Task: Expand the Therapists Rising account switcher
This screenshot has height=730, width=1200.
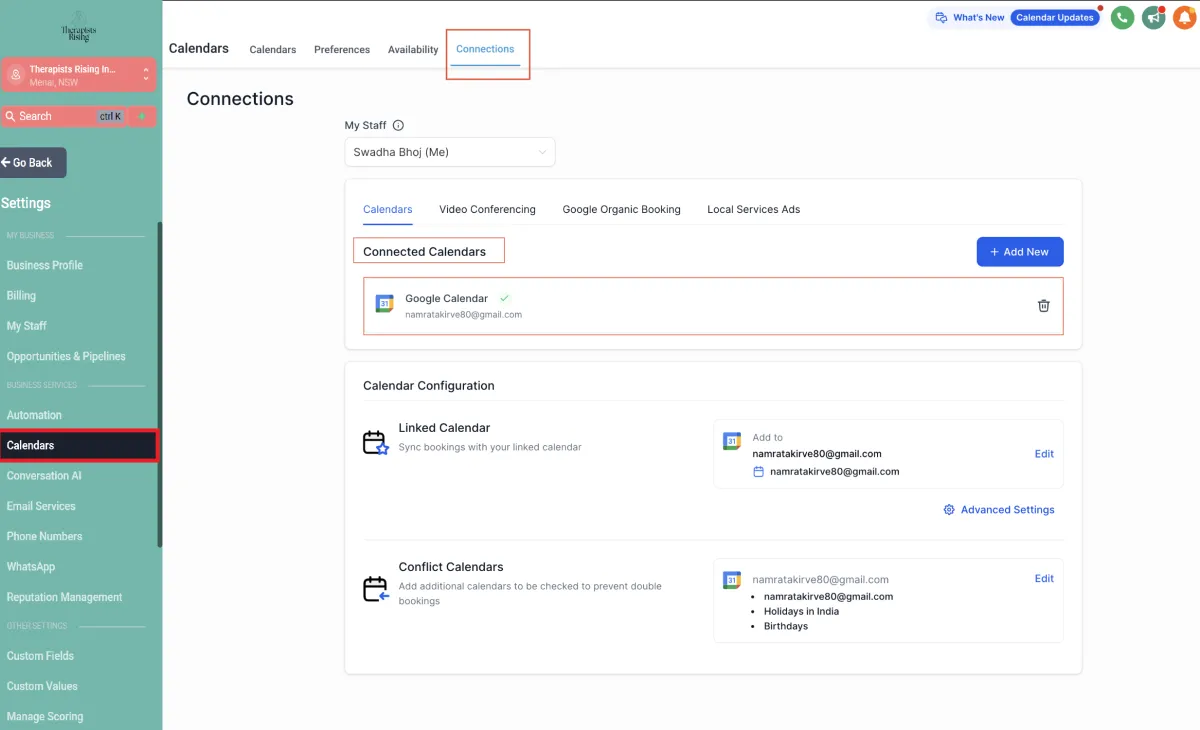Action: coord(146,75)
